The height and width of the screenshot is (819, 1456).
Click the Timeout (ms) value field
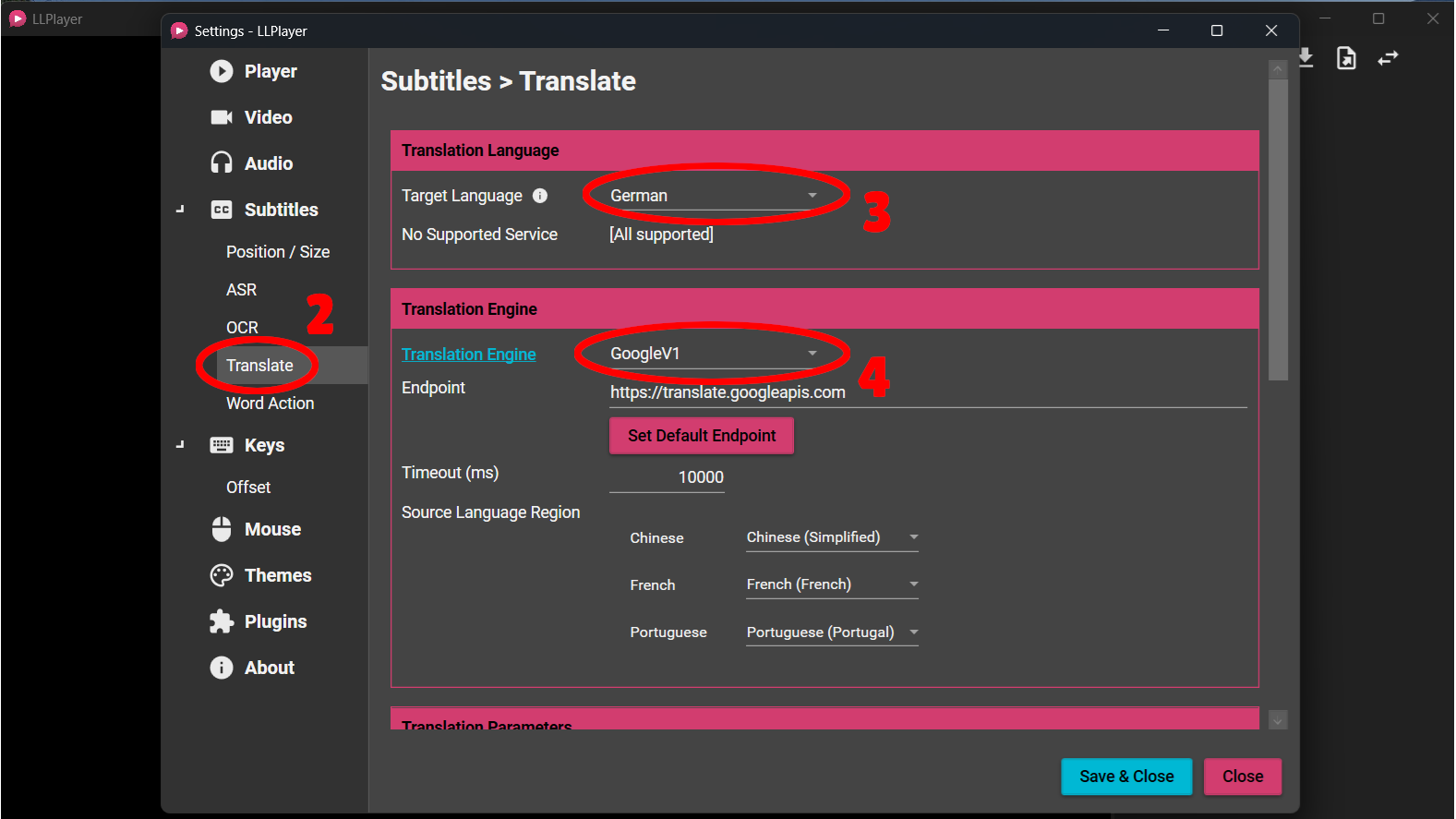[667, 477]
